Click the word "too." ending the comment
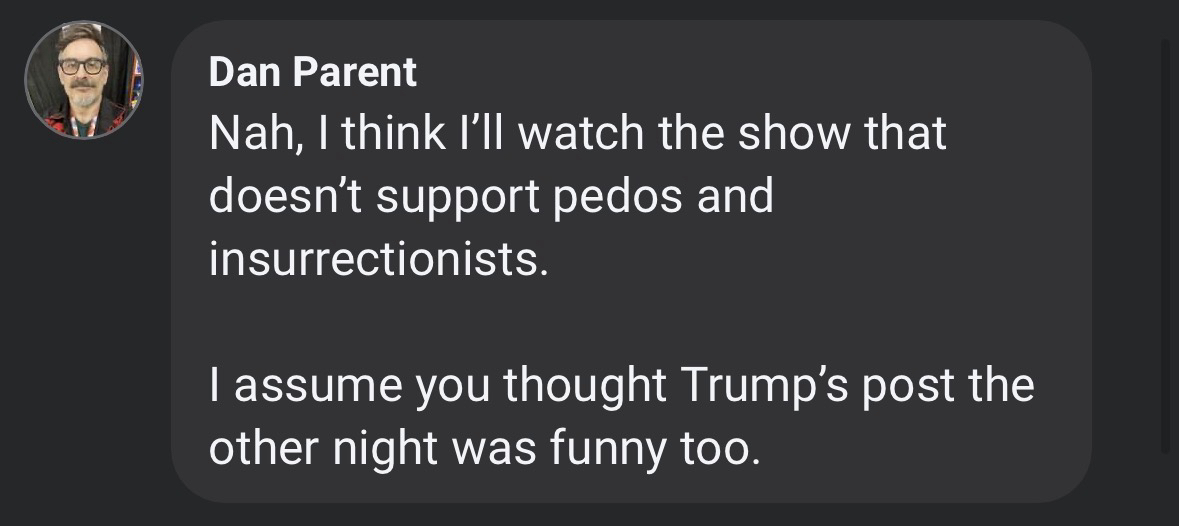 (721, 451)
